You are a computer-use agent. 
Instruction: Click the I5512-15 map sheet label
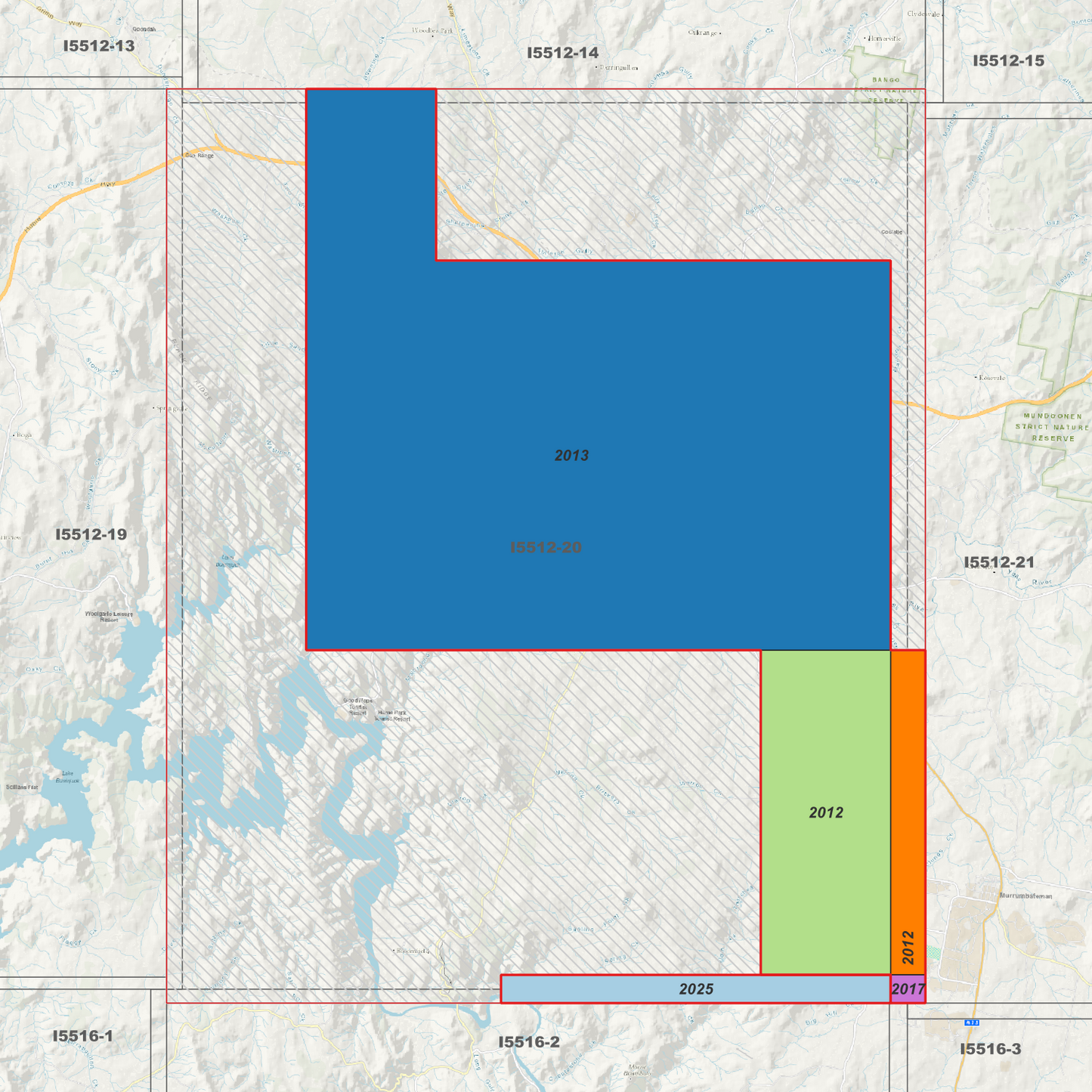coord(1008,60)
